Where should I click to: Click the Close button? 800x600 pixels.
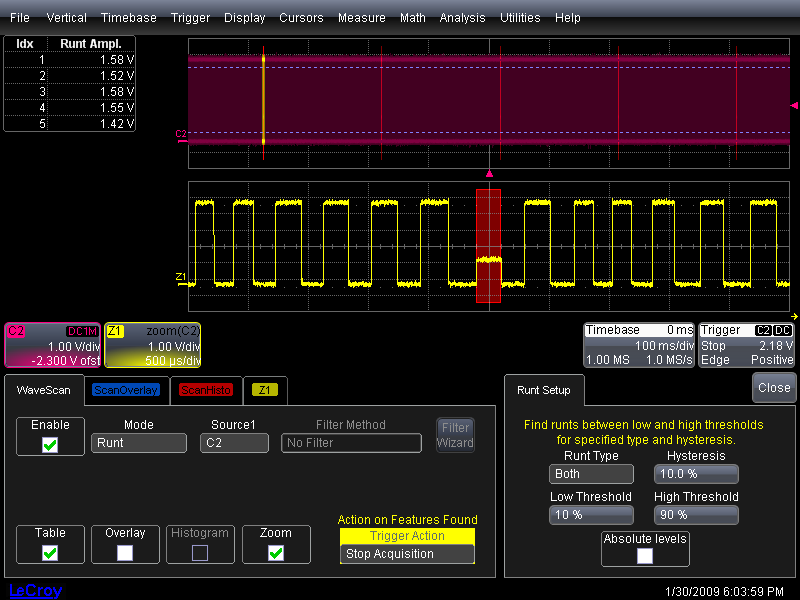(773, 387)
